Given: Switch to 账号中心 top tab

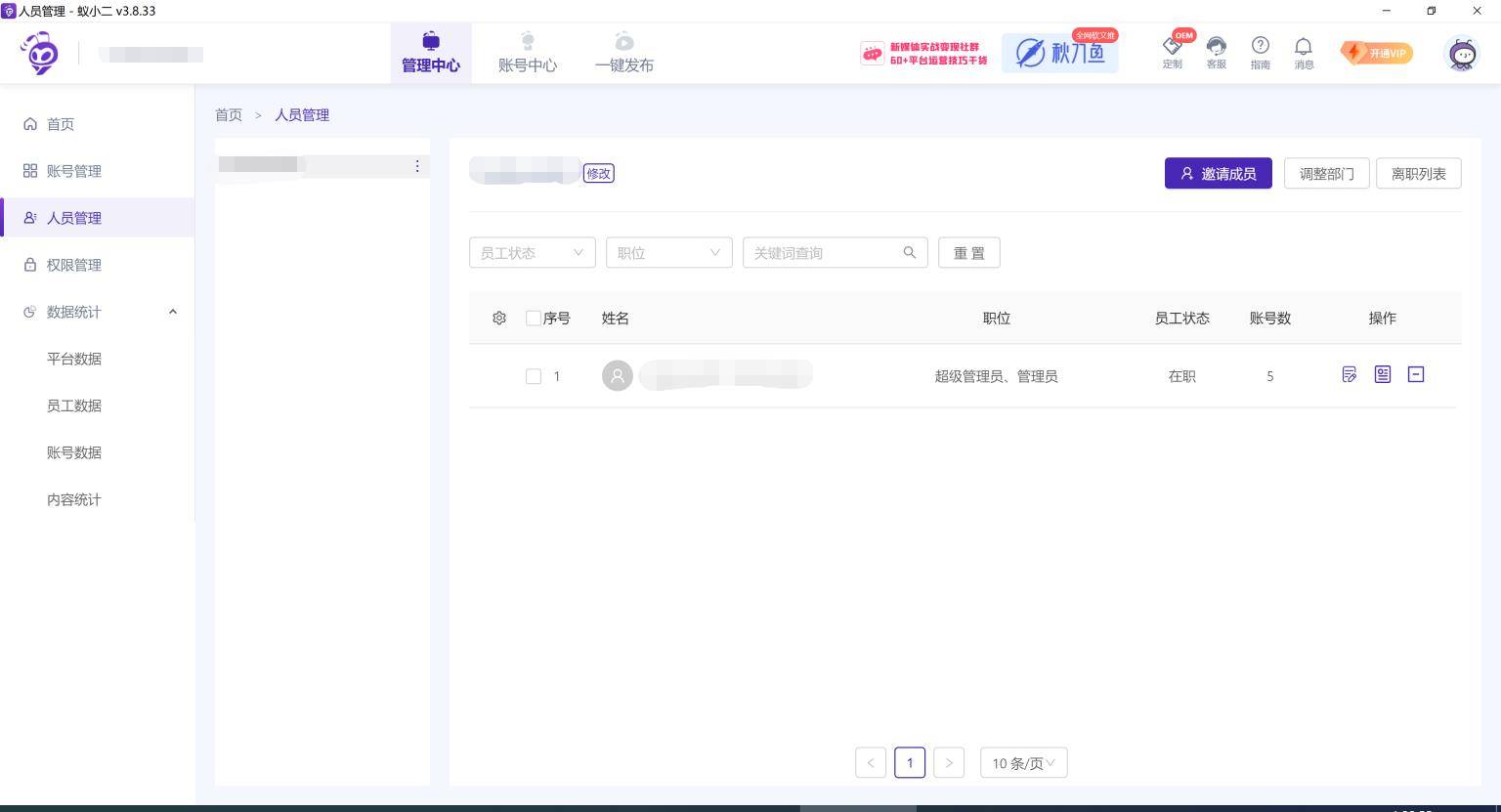Looking at the screenshot, I should (x=528, y=53).
